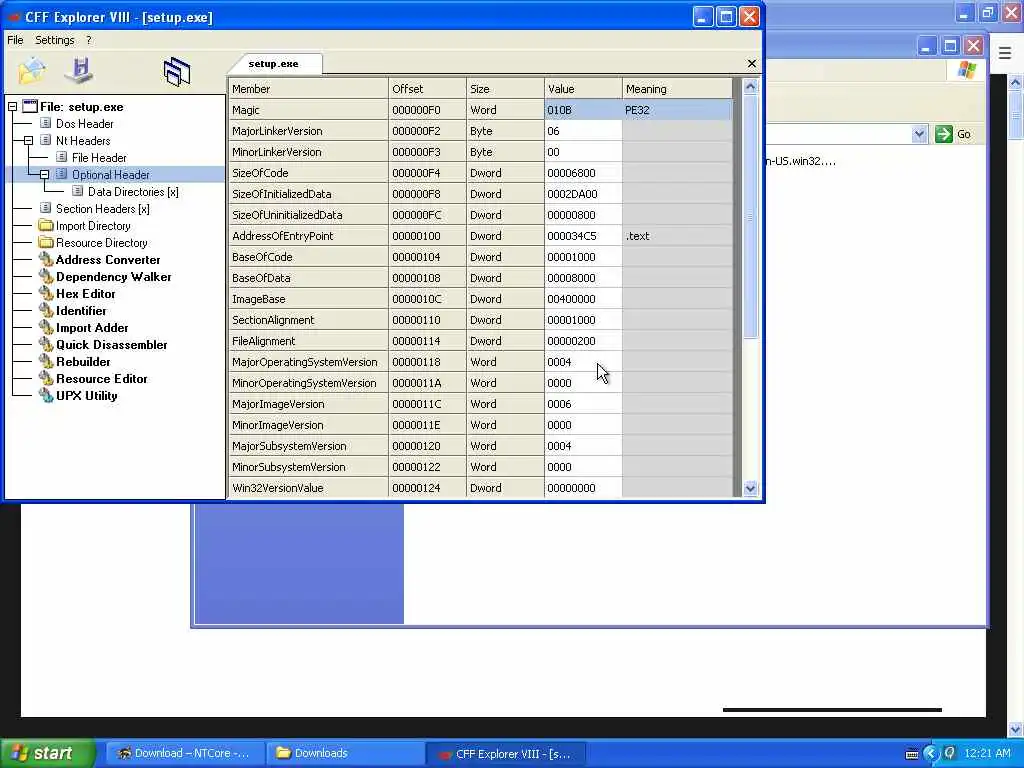Click the Offset column header
The width and height of the screenshot is (1024, 768).
coord(427,89)
